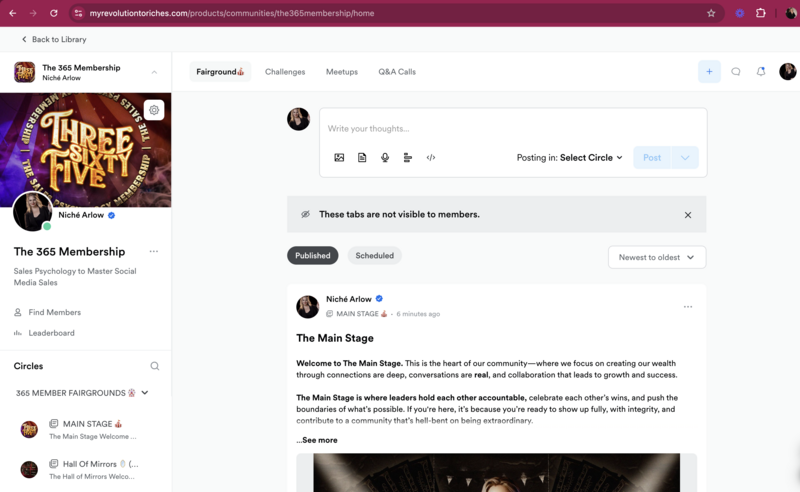Search circles with magnifier icon

[155, 366]
